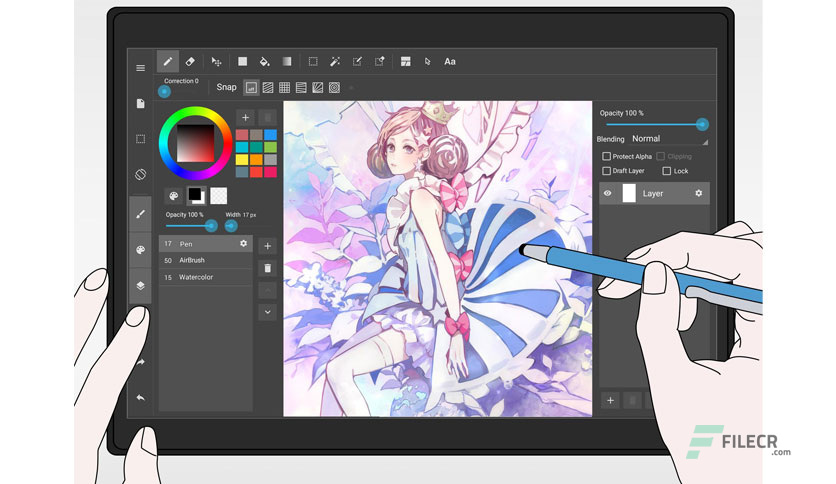Toggle the brush panel in left sidebar
Viewport: 836px width, 484px height.
click(140, 214)
